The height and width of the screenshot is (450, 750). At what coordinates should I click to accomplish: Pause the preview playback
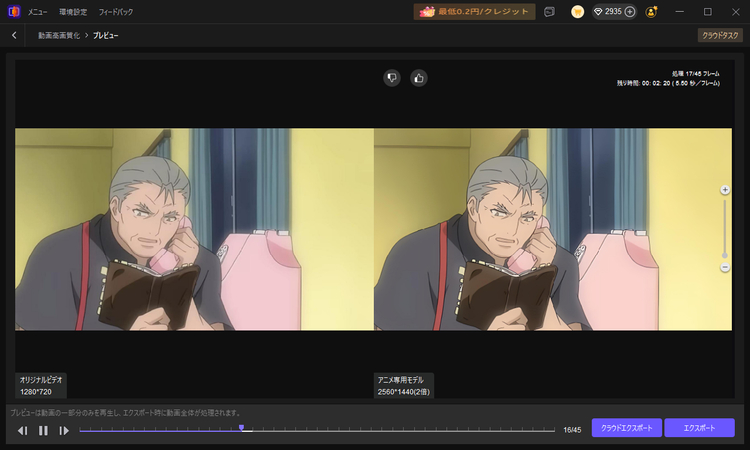pos(43,431)
